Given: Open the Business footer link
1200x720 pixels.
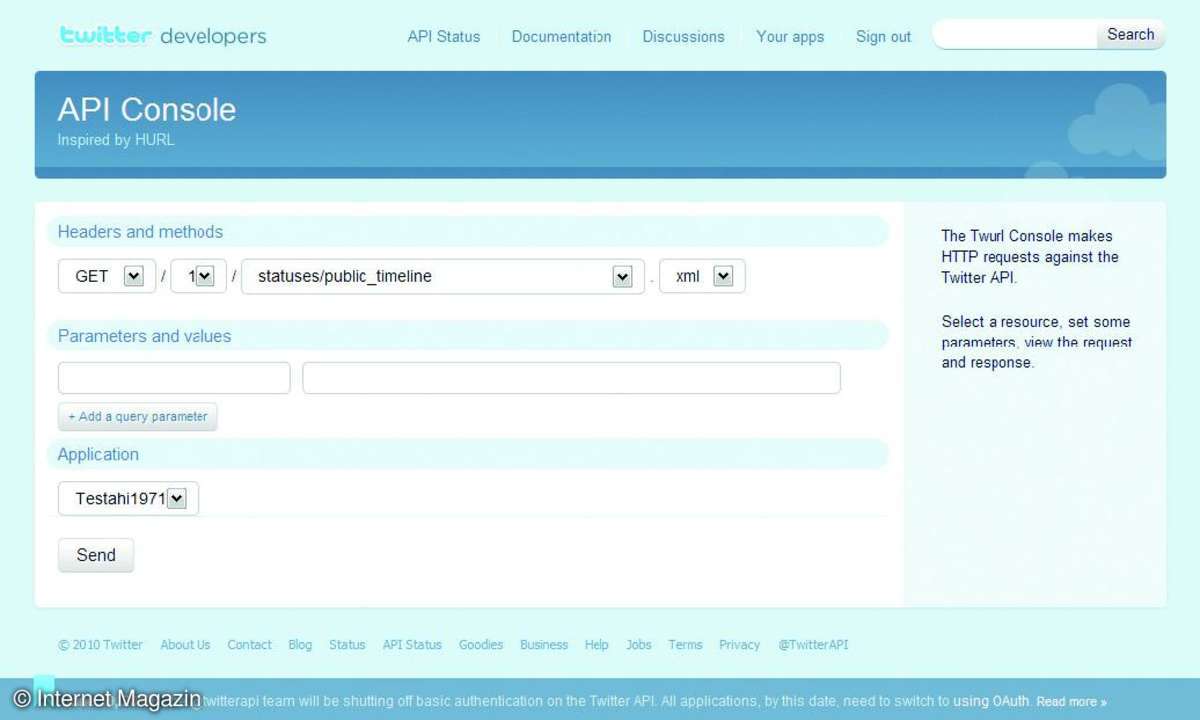Looking at the screenshot, I should click(x=544, y=645).
